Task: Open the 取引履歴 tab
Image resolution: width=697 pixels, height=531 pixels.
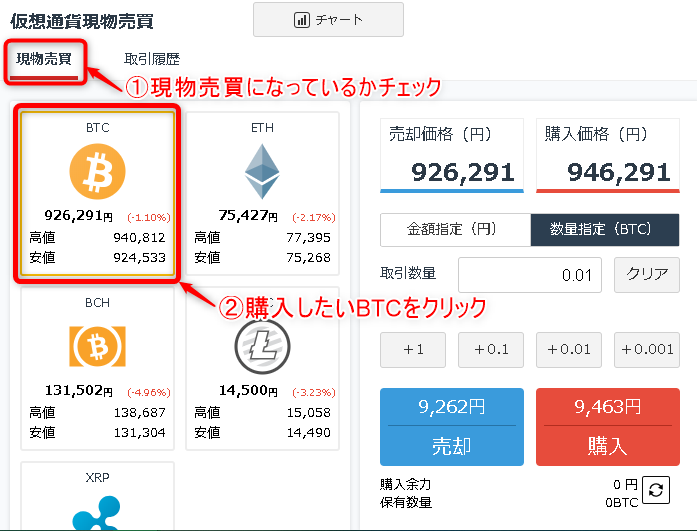Action: coord(152,59)
